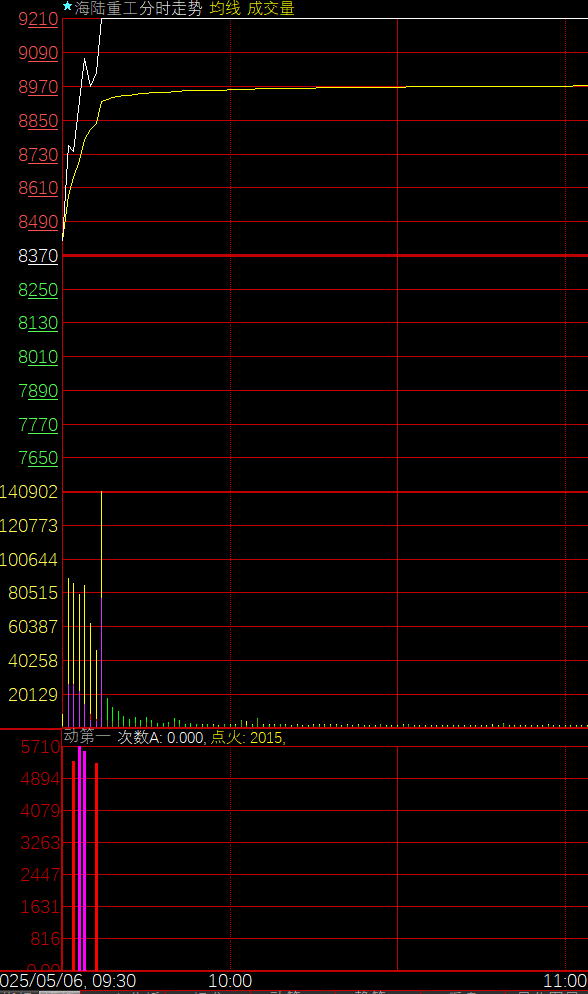Click the 动第一 indicator name label

[87, 737]
